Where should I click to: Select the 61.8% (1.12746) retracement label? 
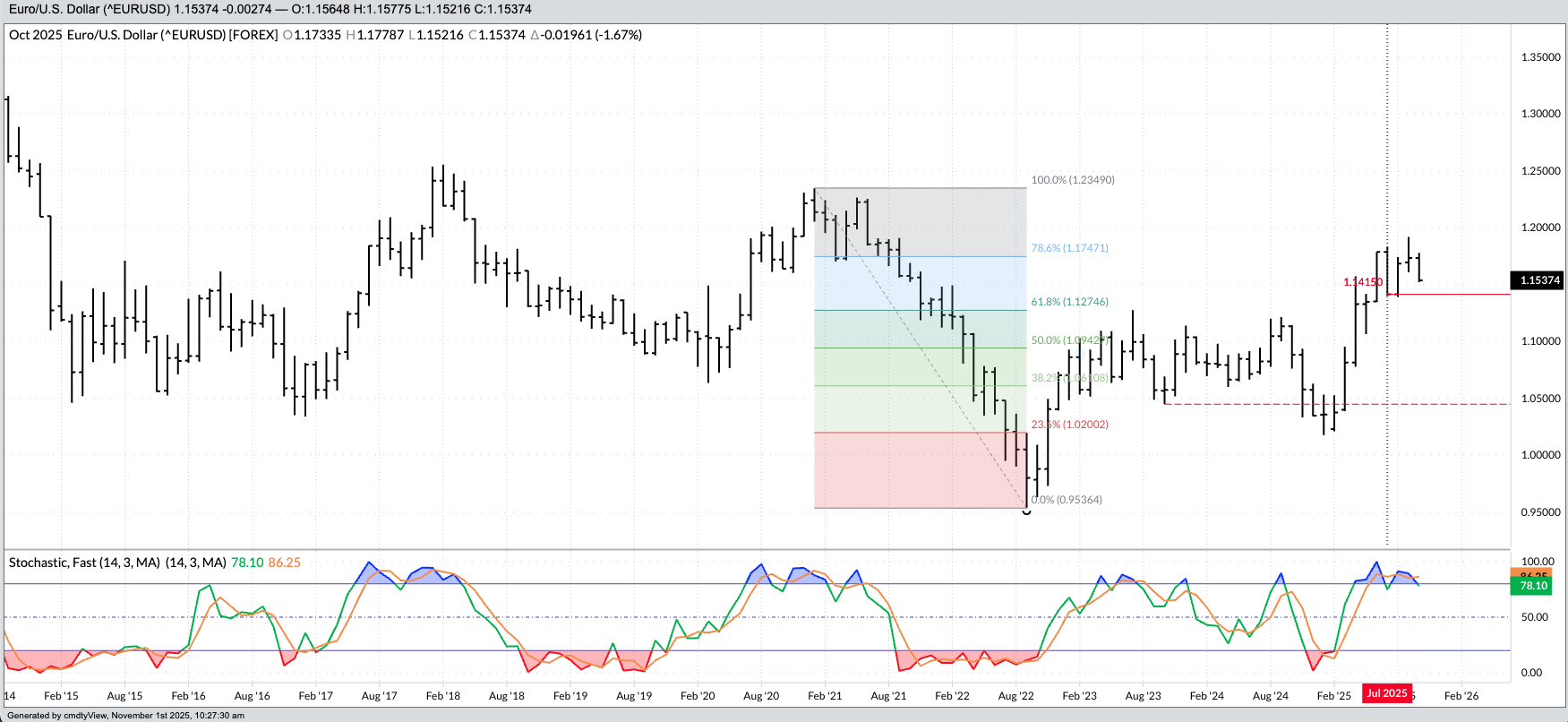coord(1069,302)
